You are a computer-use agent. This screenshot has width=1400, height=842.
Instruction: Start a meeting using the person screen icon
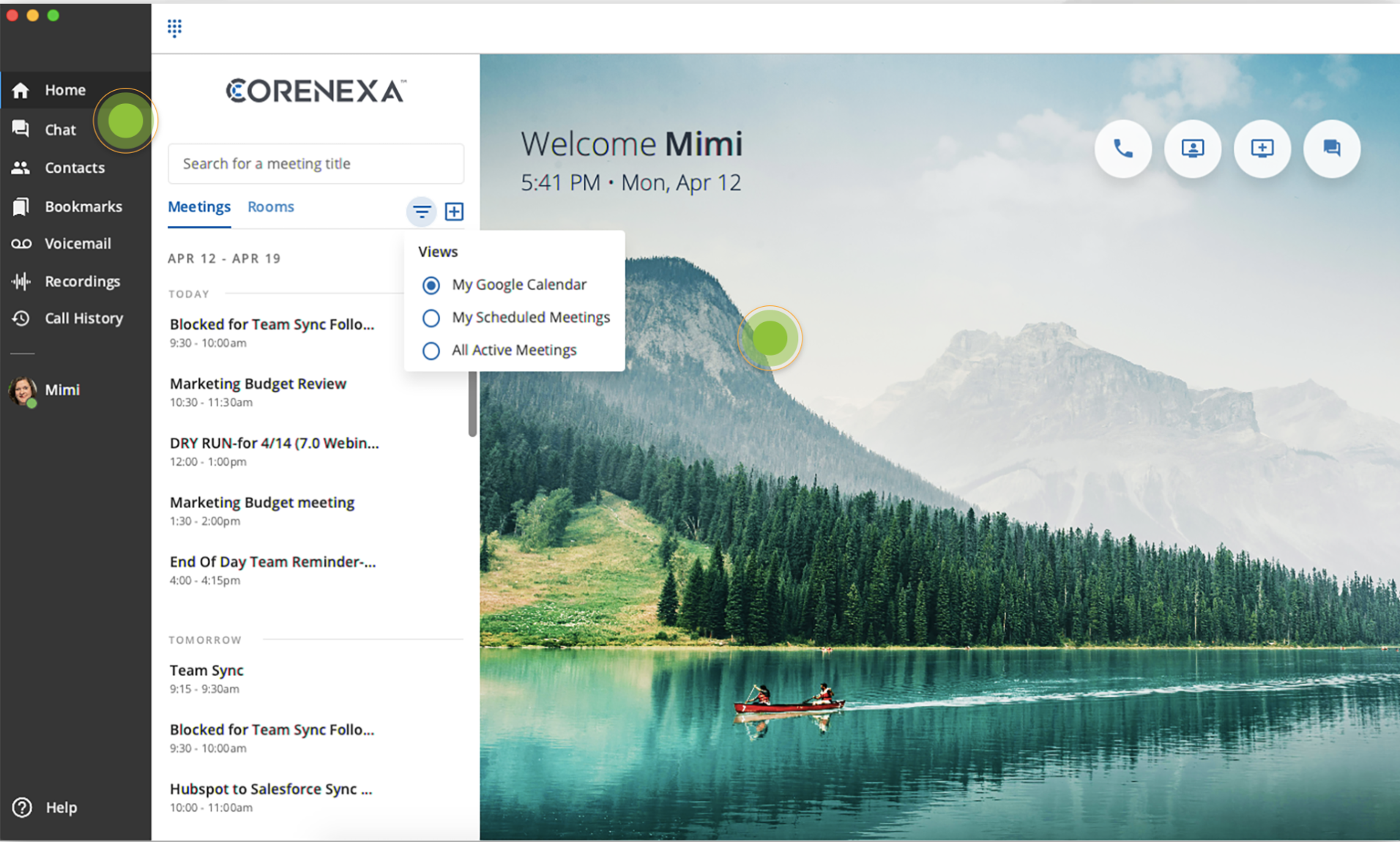(x=1192, y=149)
